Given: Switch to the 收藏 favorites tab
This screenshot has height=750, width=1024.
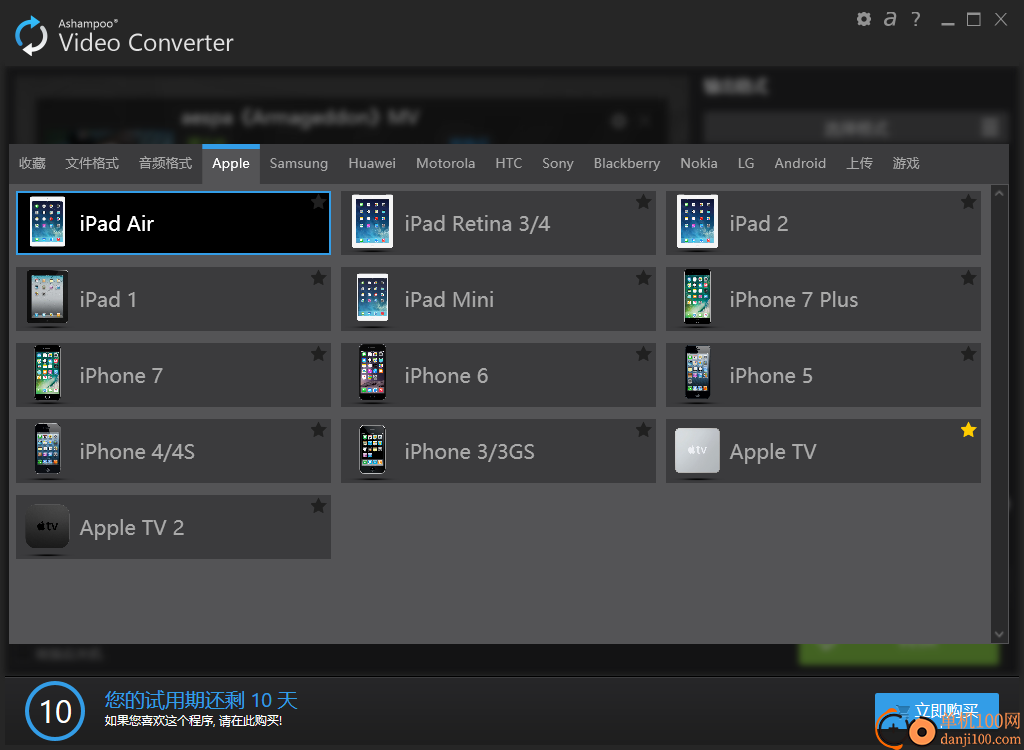Looking at the screenshot, I should pyautogui.click(x=32, y=163).
